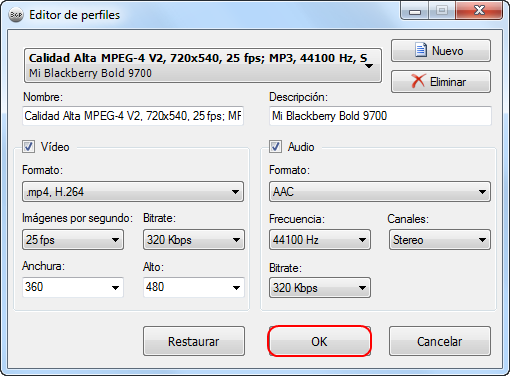This screenshot has width=510, height=376.
Task: Click into the Descripción text field
Action: click(x=380, y=116)
